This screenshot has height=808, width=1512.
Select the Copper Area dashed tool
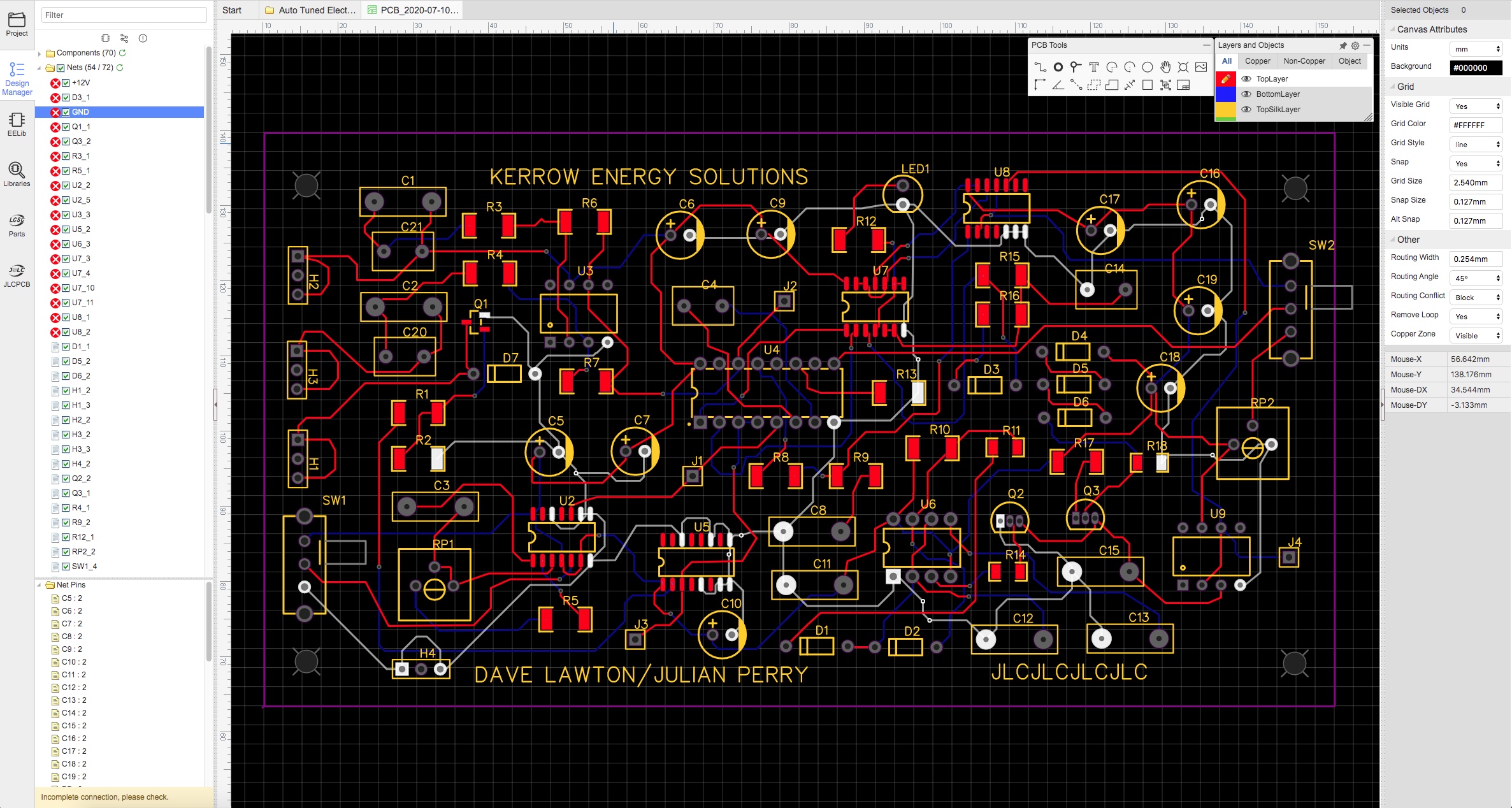[1094, 85]
